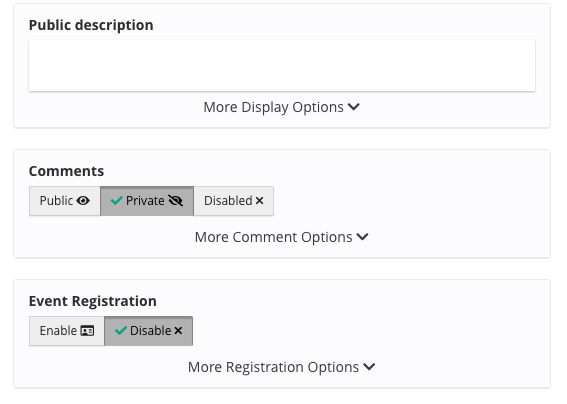
Task: Click the crossed-out eye icon on Private
Action: [176, 201]
